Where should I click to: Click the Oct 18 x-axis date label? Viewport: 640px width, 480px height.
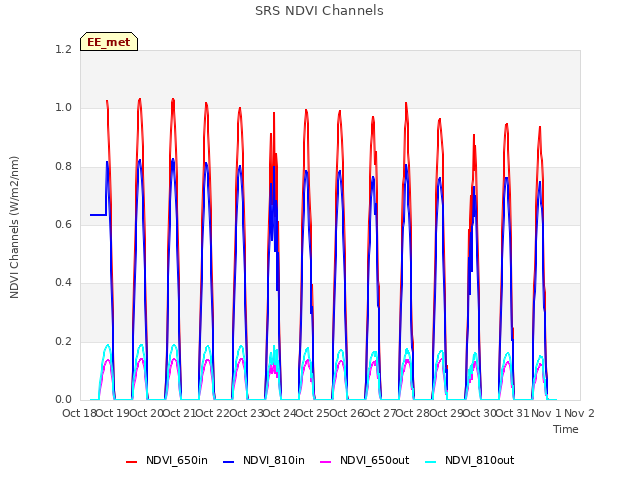pyautogui.click(x=79, y=413)
